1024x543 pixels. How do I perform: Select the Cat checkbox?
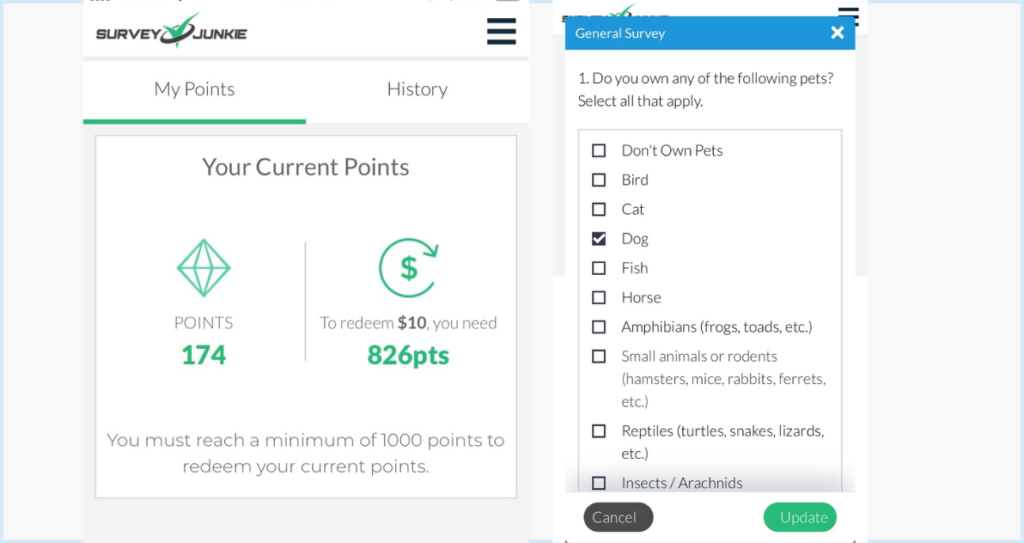(599, 209)
